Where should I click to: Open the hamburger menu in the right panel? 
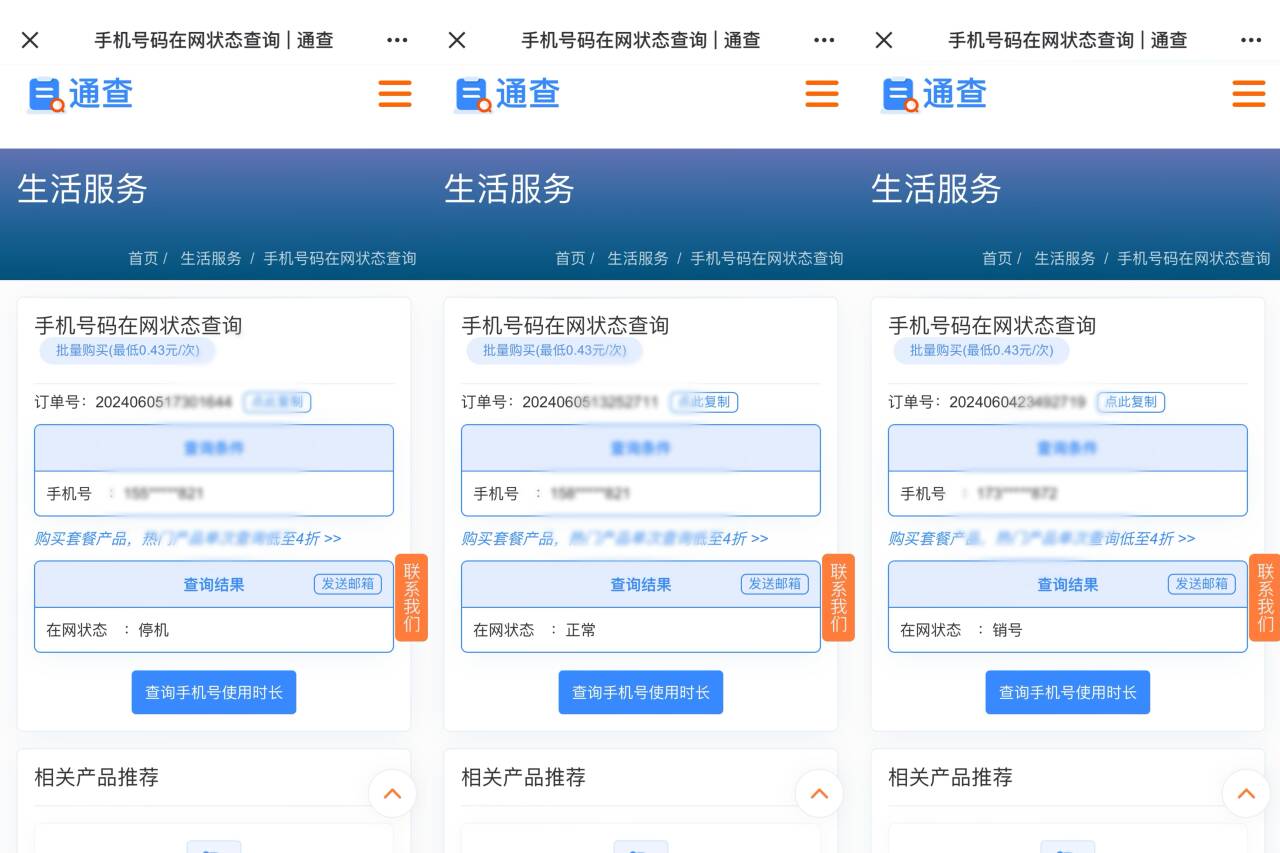[1249, 93]
